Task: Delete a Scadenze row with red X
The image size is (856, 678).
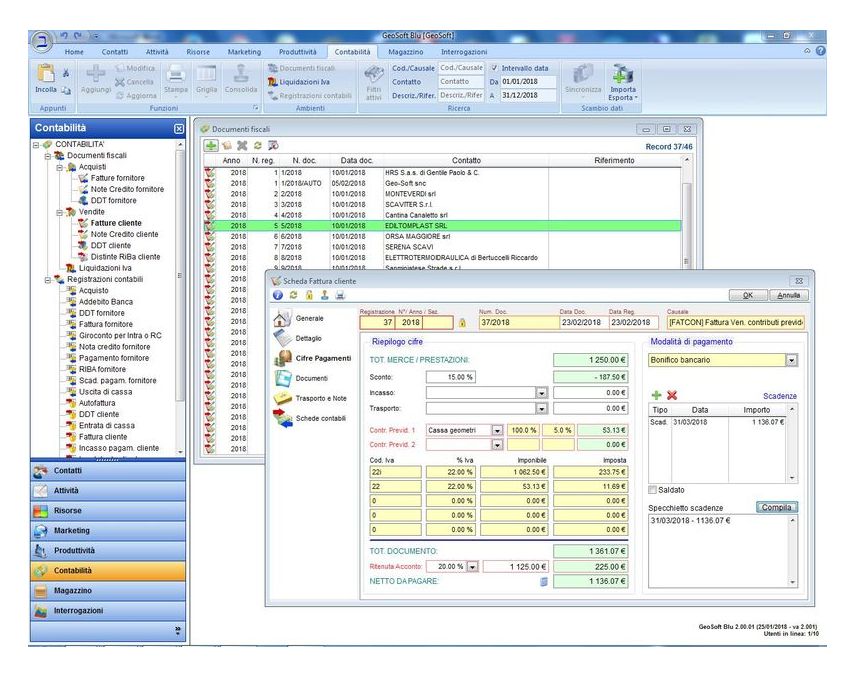Action: coord(672,395)
